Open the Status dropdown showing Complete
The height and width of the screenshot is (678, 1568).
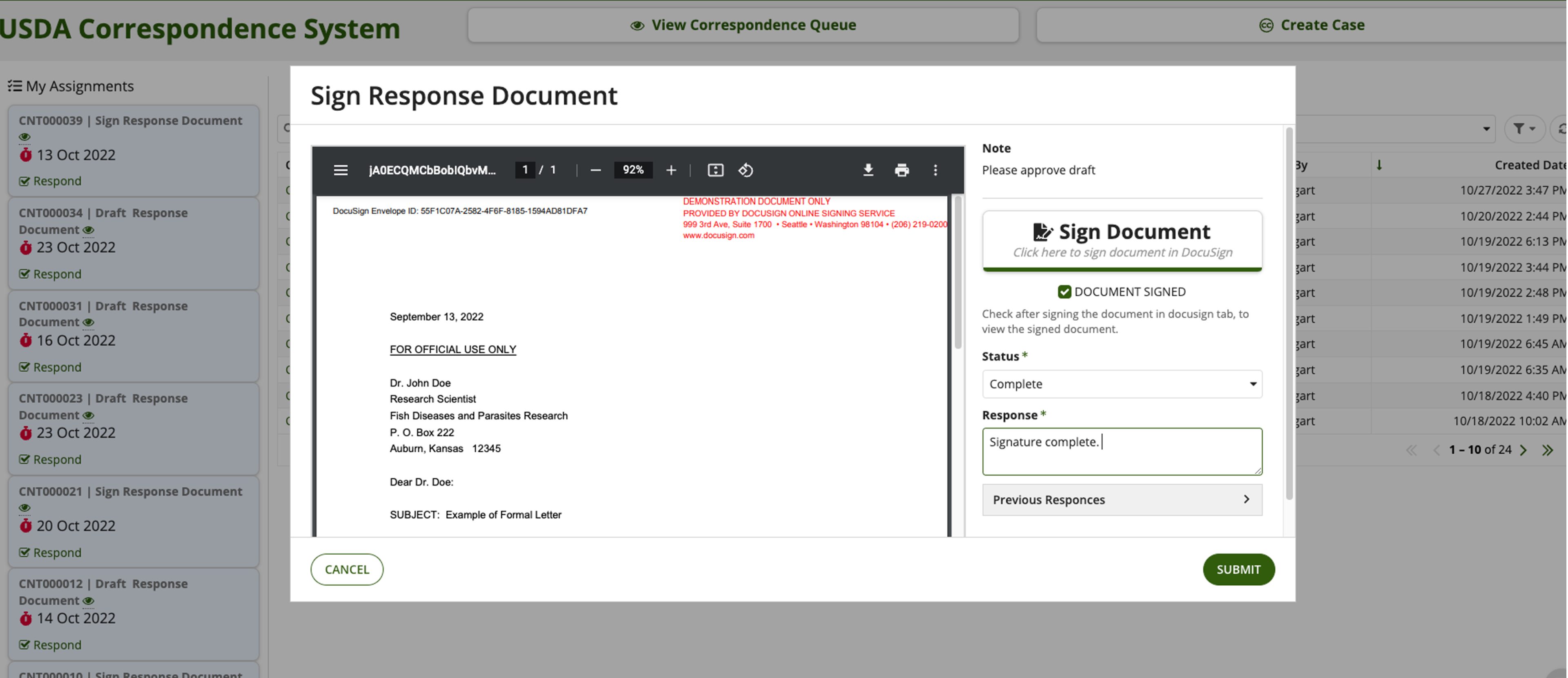click(x=1122, y=384)
